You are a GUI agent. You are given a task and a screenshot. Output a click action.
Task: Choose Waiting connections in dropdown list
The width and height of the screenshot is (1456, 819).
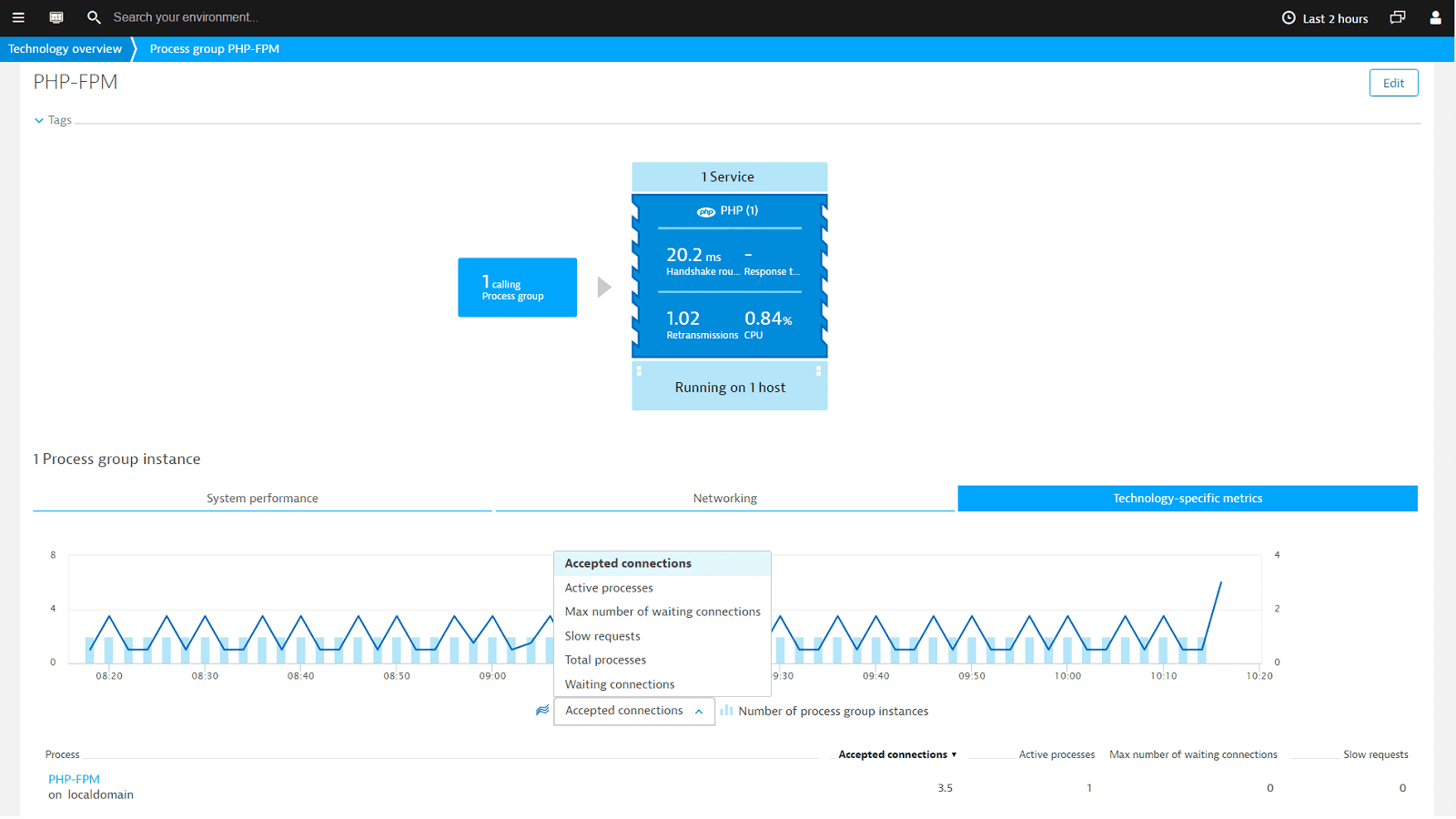point(662,684)
